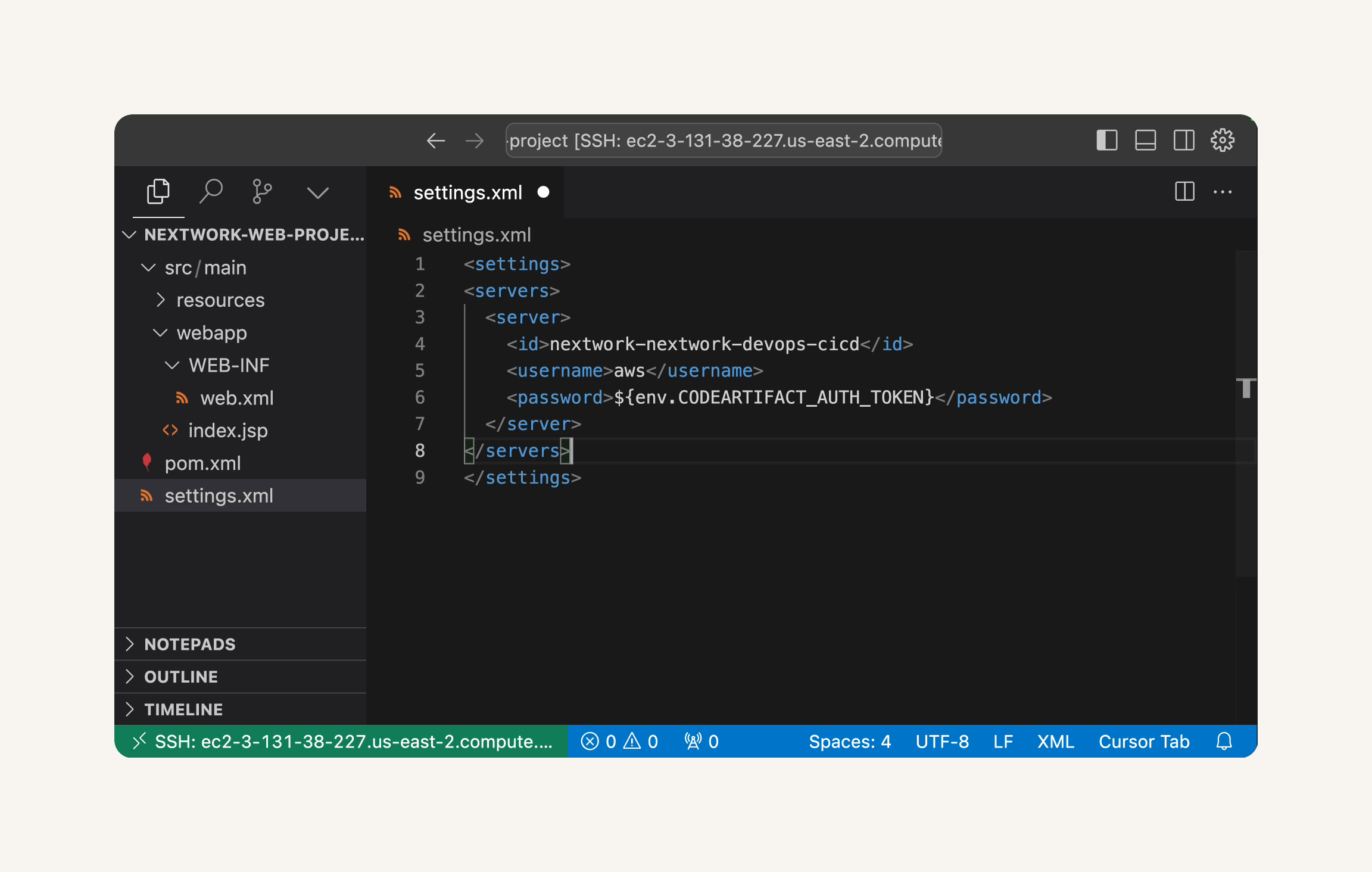1372x872 pixels.
Task: Click the aws username value
Action: tap(629, 371)
